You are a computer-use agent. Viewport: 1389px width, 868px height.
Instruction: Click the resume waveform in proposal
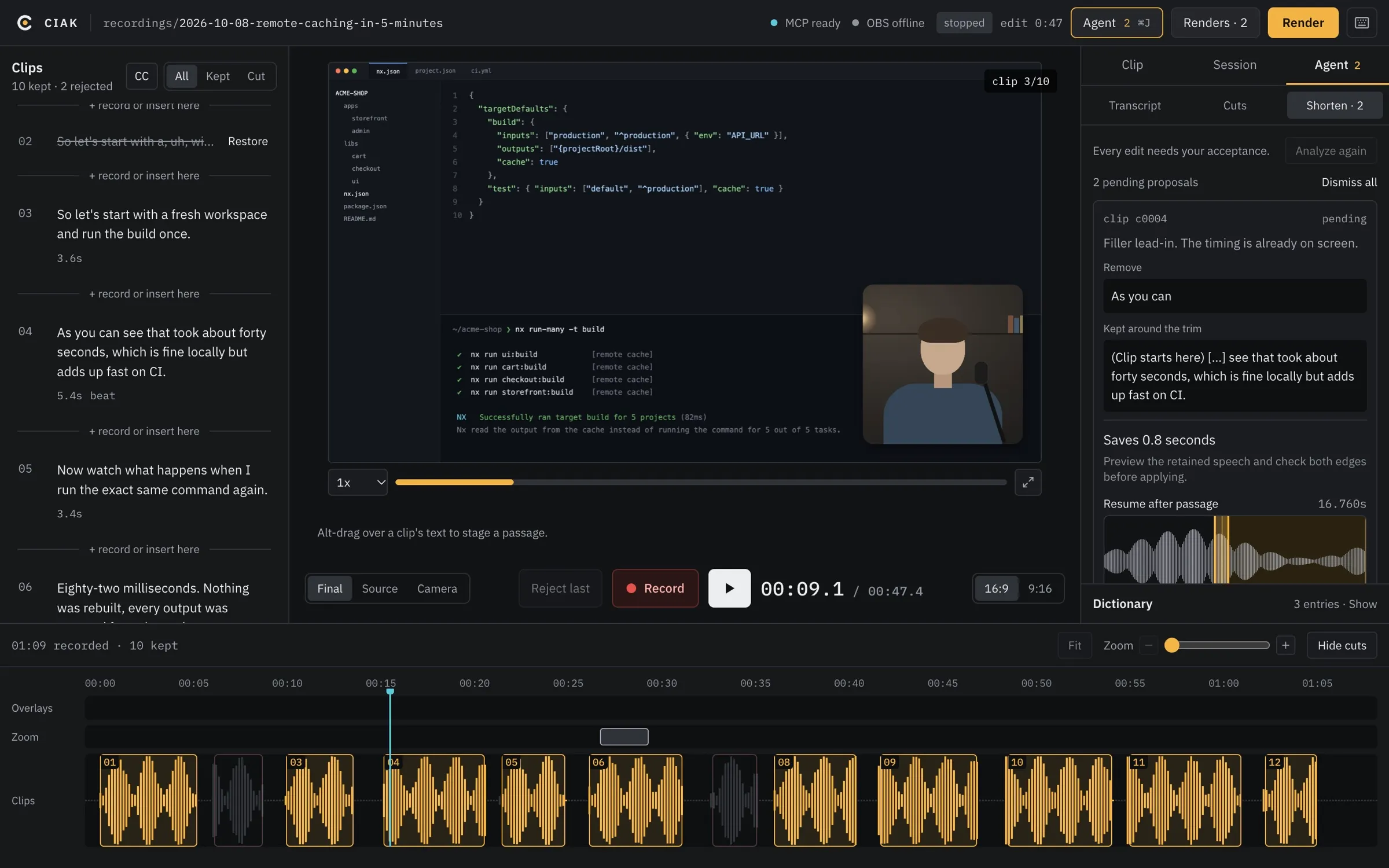[x=1234, y=550]
